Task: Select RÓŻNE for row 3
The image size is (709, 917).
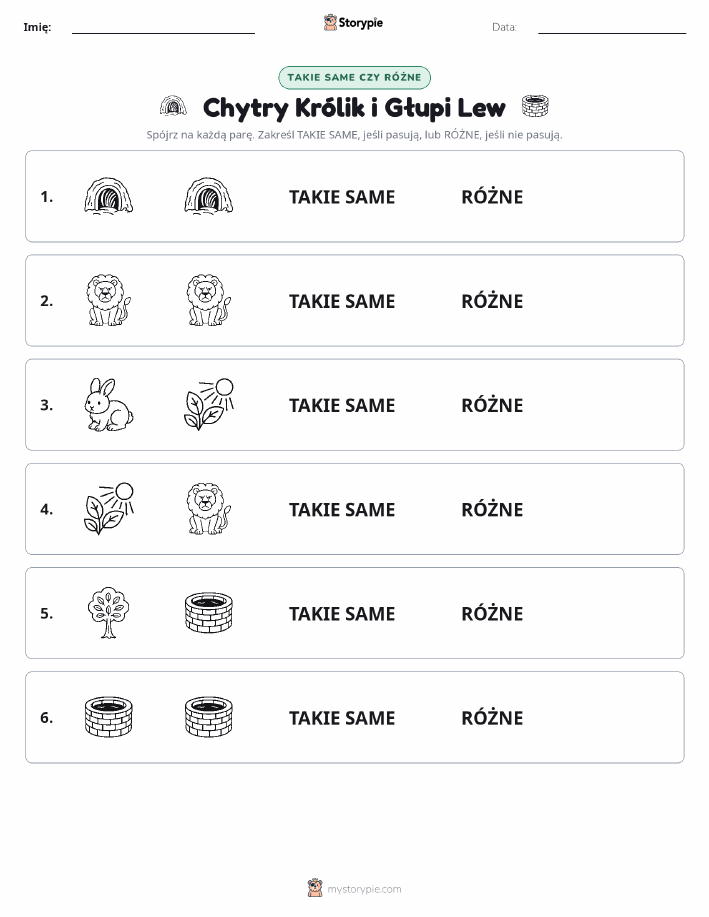Action: coord(493,405)
